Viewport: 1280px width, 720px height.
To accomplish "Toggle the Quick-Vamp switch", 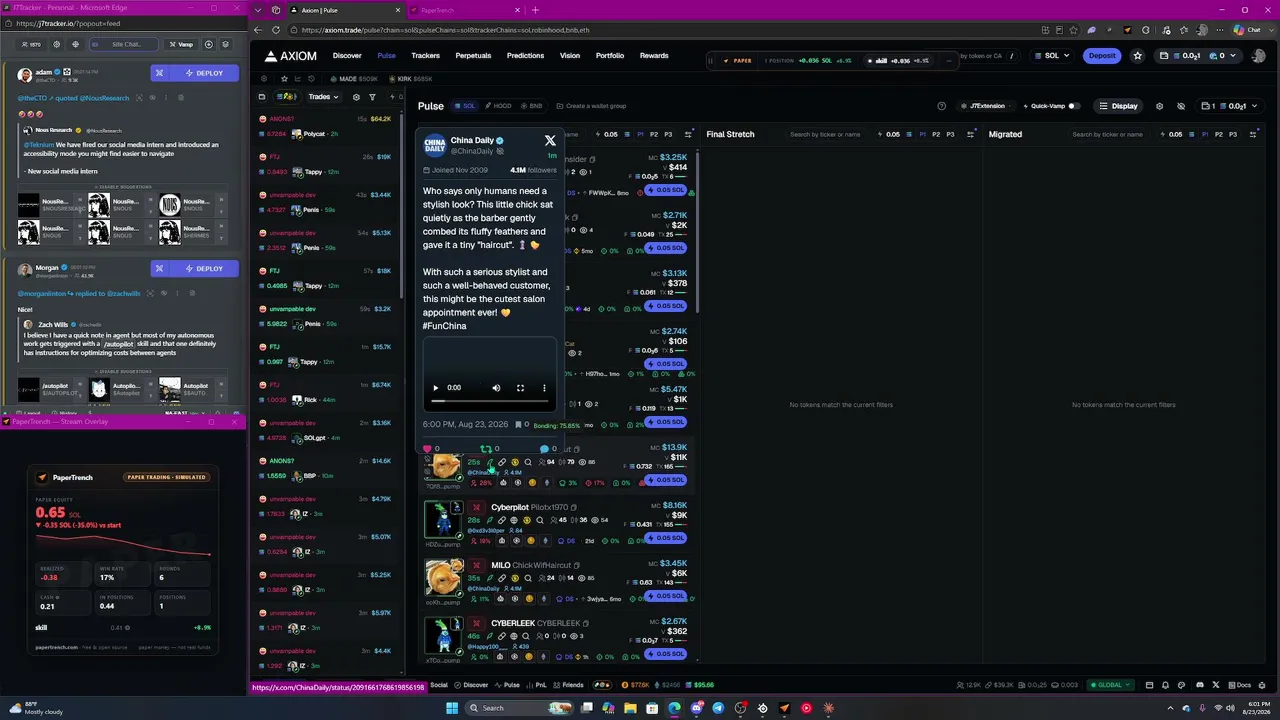I will [x=1073, y=106].
